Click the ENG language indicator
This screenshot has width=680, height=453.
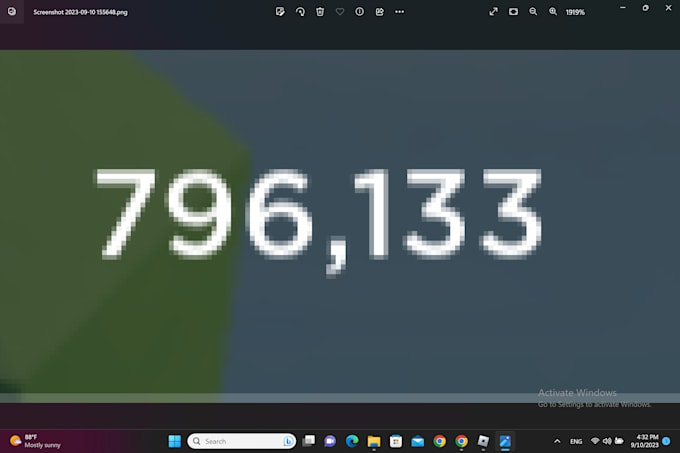click(576, 442)
